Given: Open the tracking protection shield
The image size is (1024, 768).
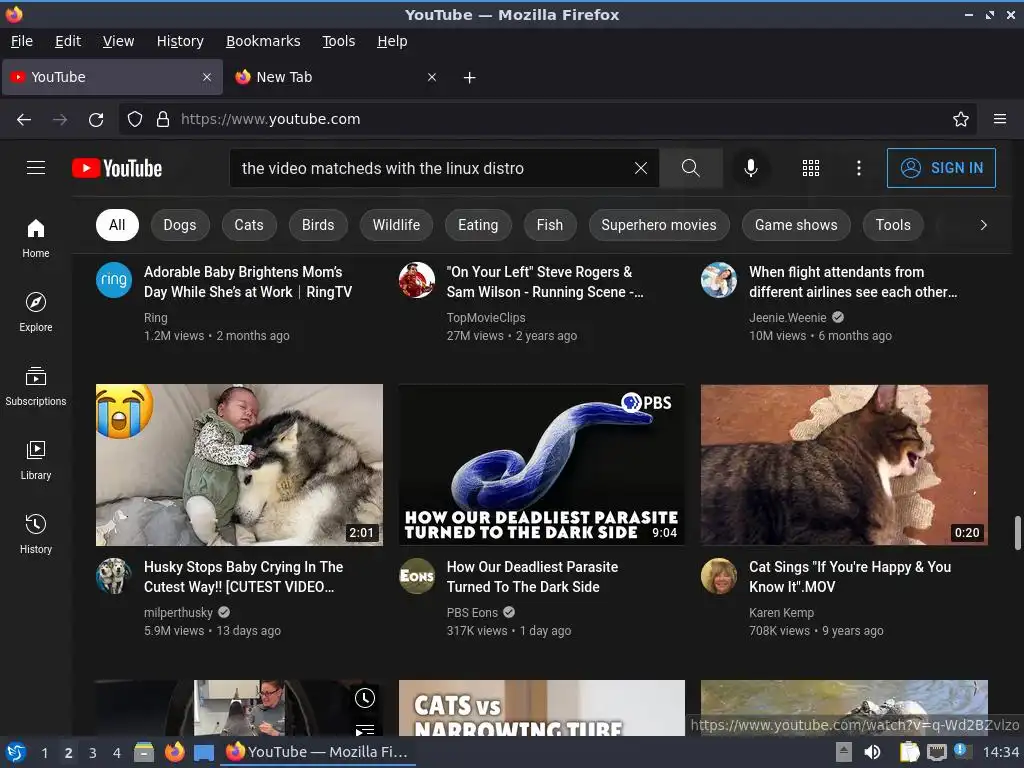Looking at the screenshot, I should pyautogui.click(x=135, y=119).
